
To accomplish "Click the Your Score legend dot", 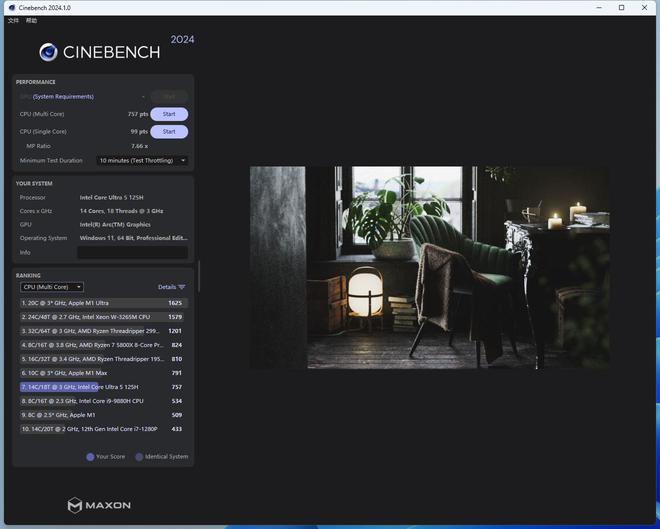I will coord(90,457).
